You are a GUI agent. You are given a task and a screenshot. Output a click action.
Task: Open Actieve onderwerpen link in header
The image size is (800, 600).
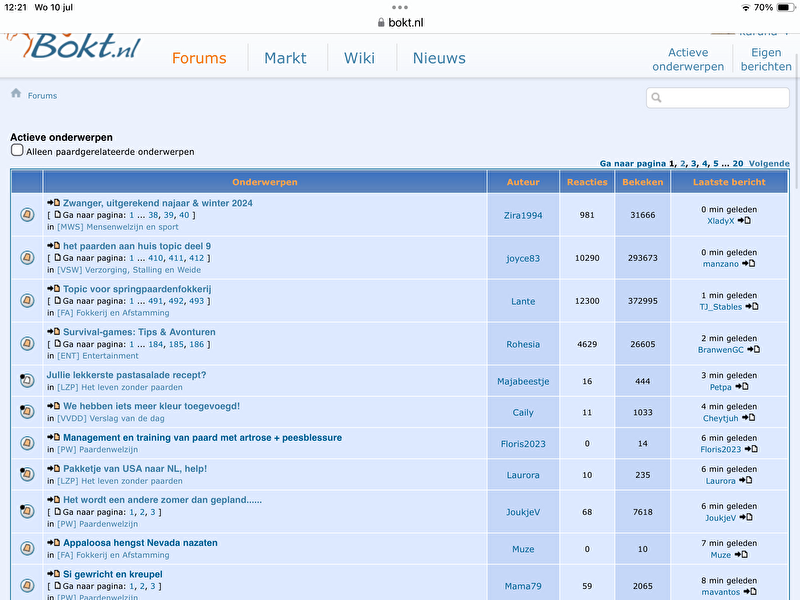click(x=688, y=59)
